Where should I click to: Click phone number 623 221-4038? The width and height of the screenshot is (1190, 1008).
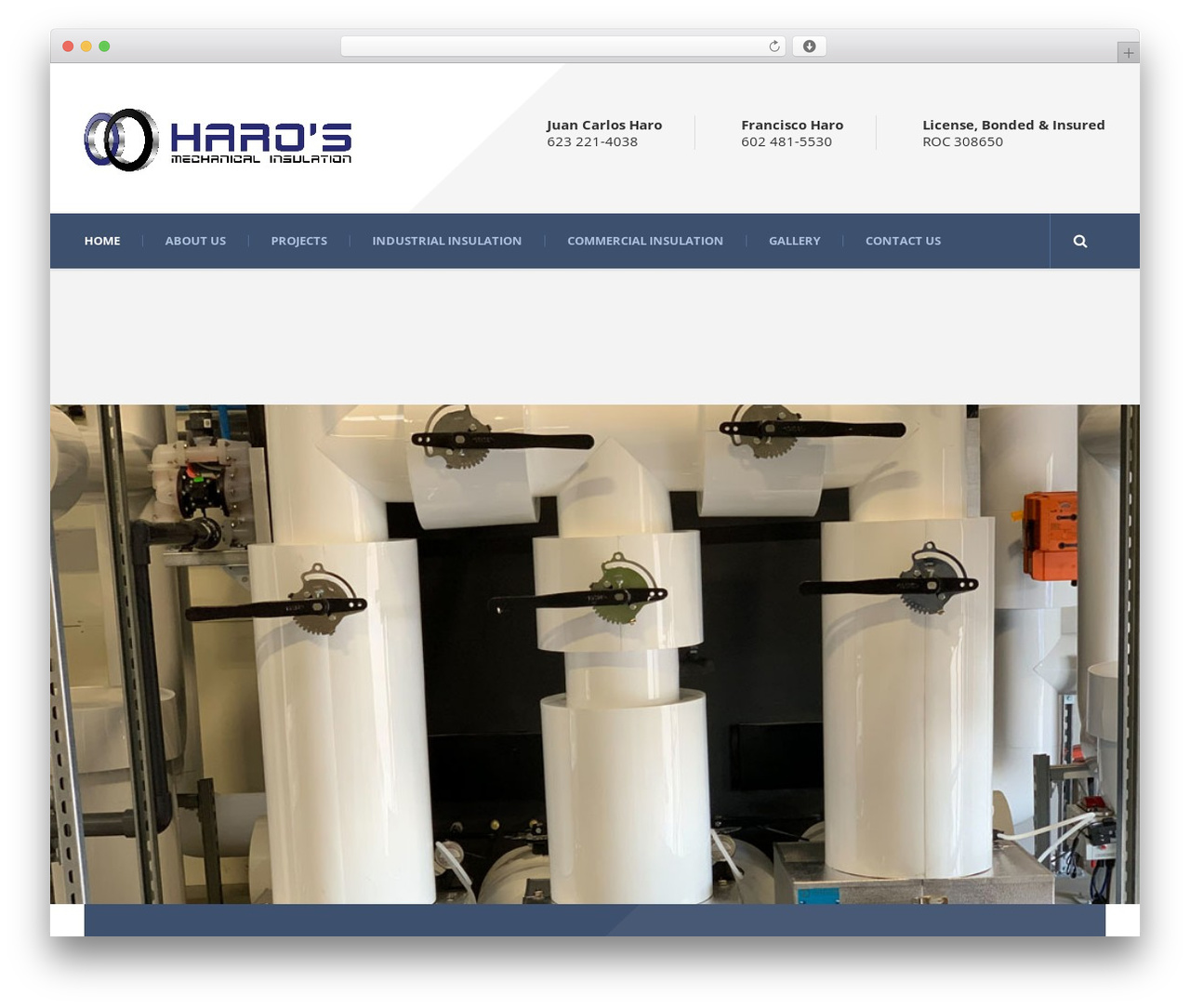point(592,142)
